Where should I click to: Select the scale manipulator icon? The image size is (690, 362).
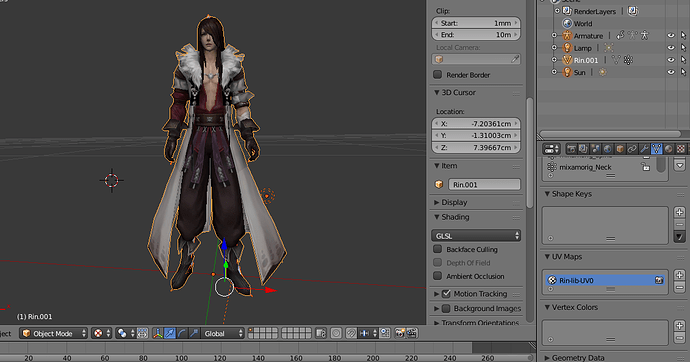point(194,333)
